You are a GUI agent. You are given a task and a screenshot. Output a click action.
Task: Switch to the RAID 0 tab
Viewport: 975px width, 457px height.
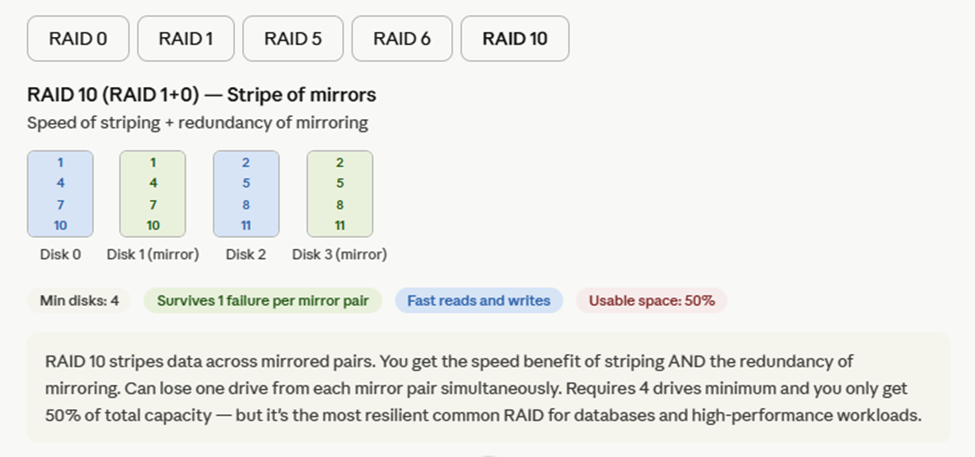coord(78,39)
